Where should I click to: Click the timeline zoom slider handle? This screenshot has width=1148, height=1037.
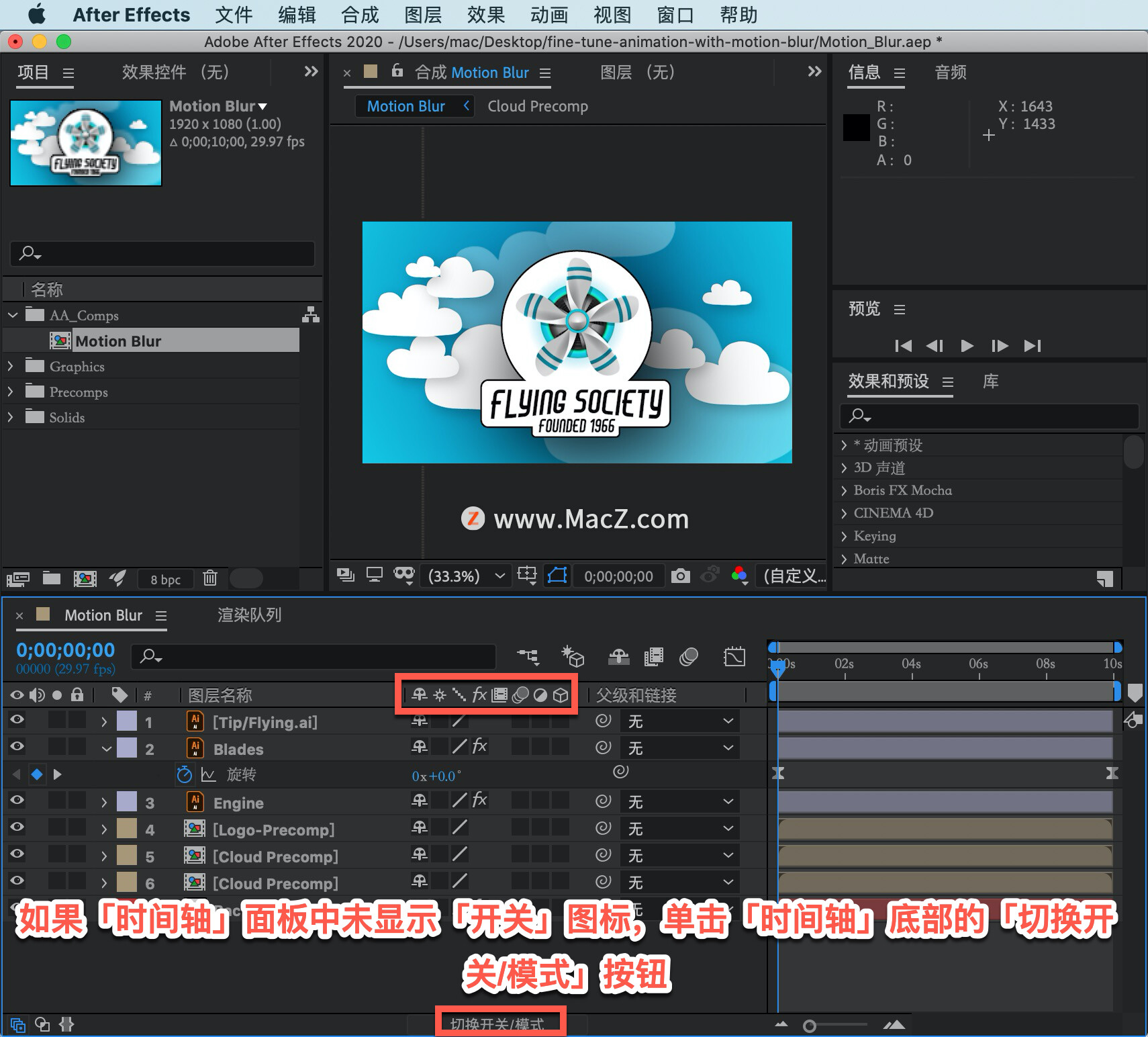coord(810,1026)
